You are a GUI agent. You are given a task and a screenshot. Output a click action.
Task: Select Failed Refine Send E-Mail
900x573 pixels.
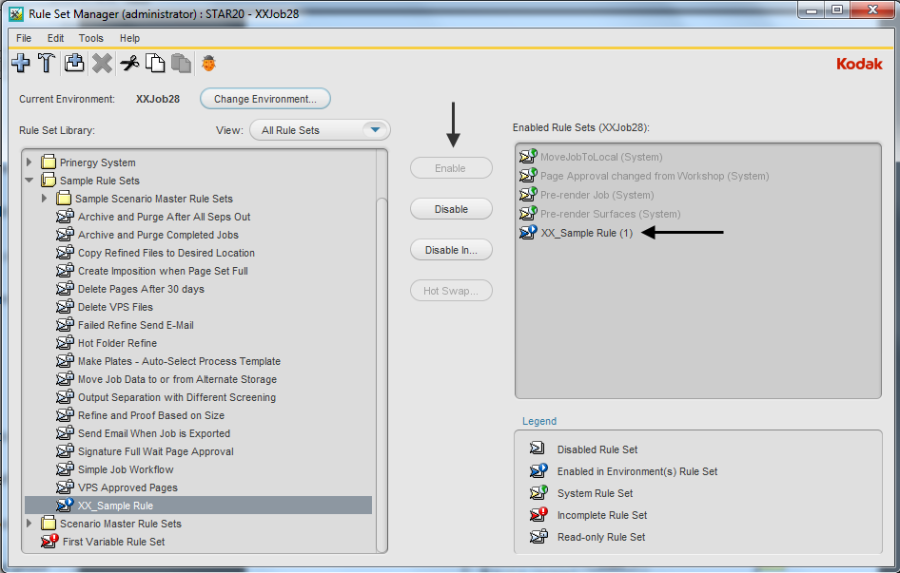tap(135, 325)
